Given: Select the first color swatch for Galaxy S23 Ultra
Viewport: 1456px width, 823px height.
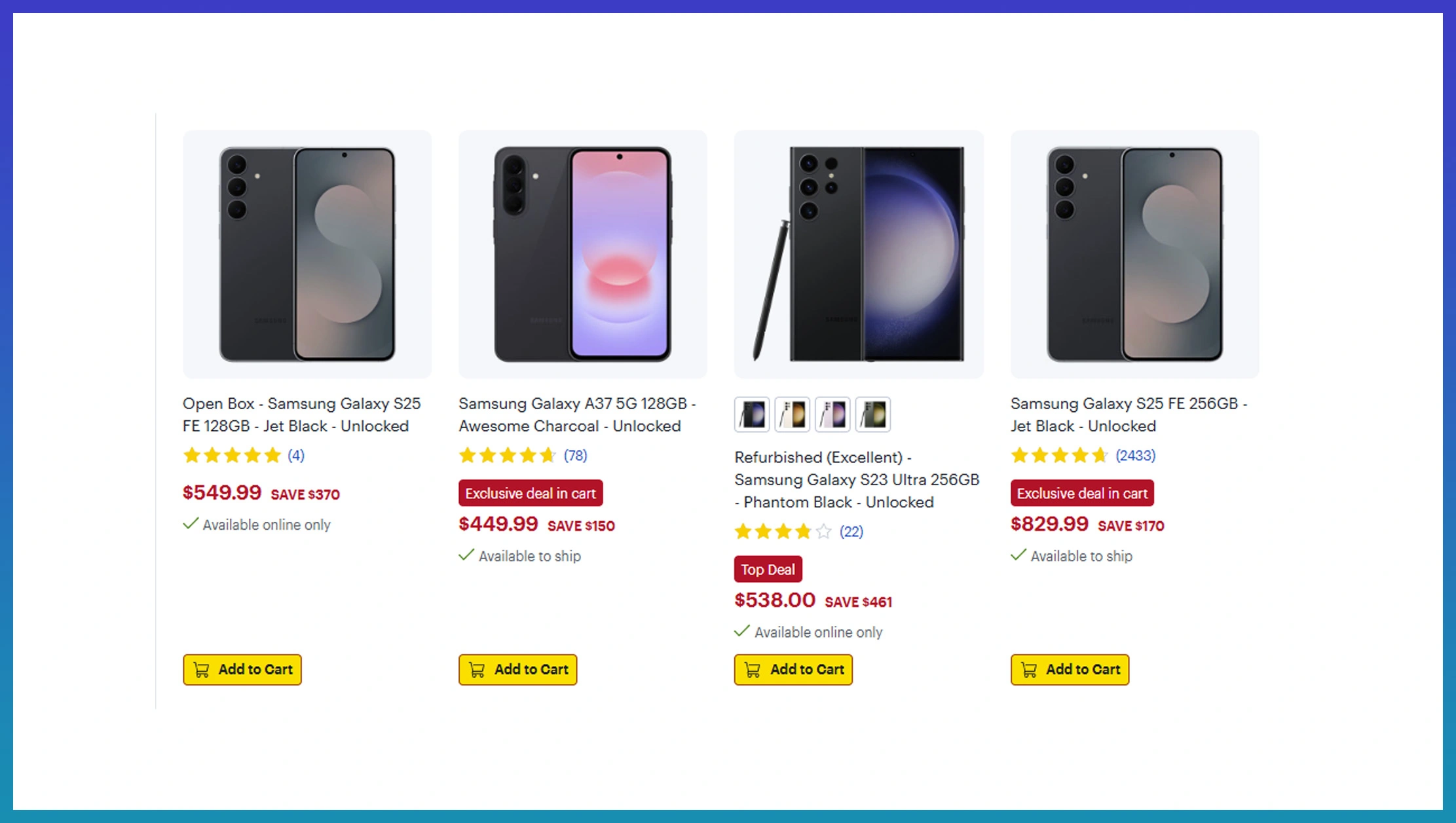Looking at the screenshot, I should [752, 414].
